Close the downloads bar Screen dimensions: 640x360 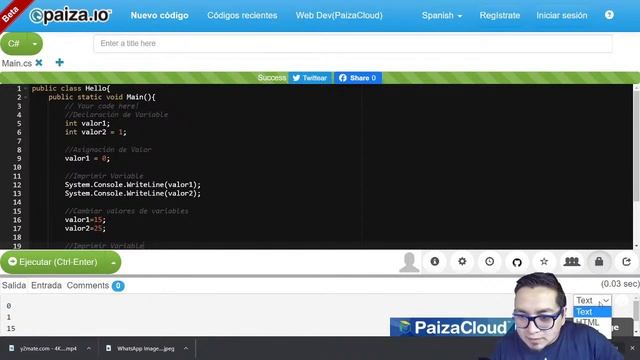pos(632,348)
